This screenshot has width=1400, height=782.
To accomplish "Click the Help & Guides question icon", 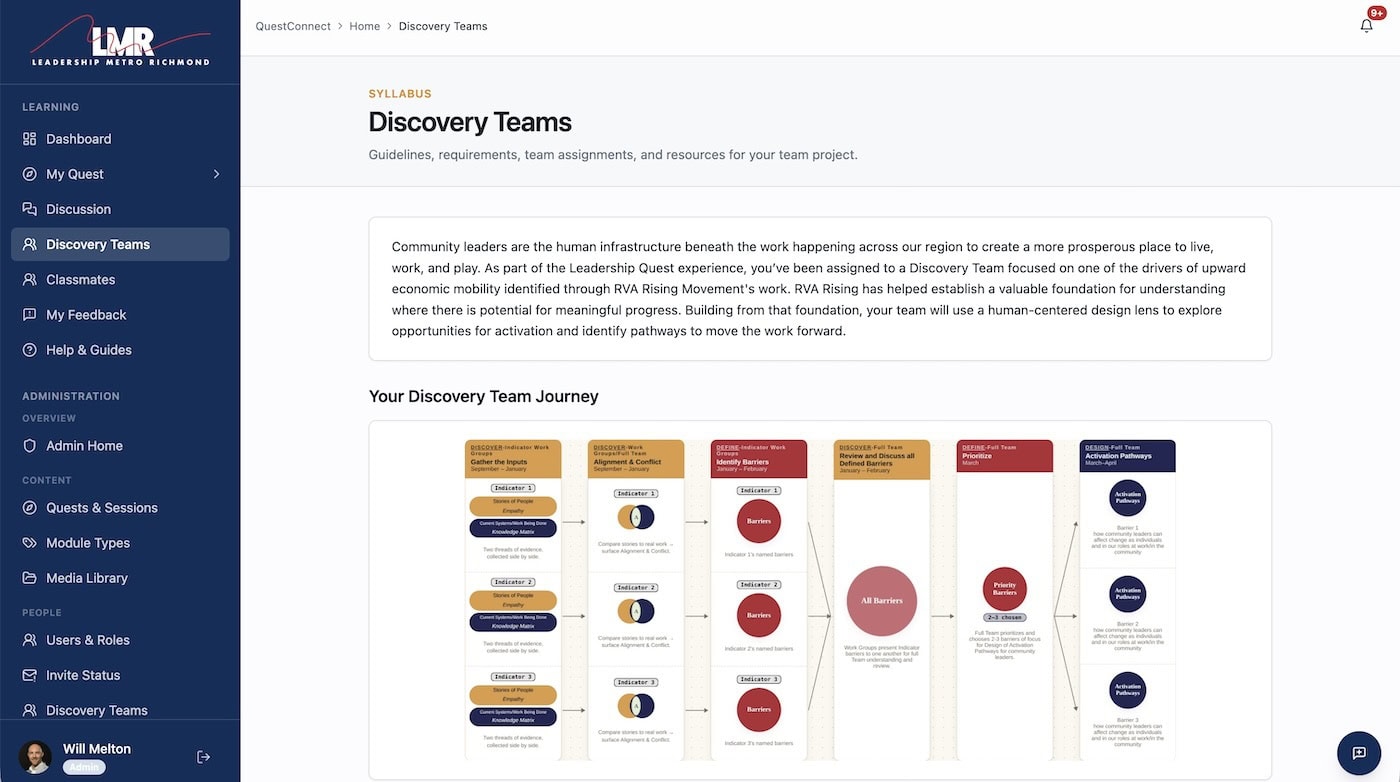I will coord(30,350).
